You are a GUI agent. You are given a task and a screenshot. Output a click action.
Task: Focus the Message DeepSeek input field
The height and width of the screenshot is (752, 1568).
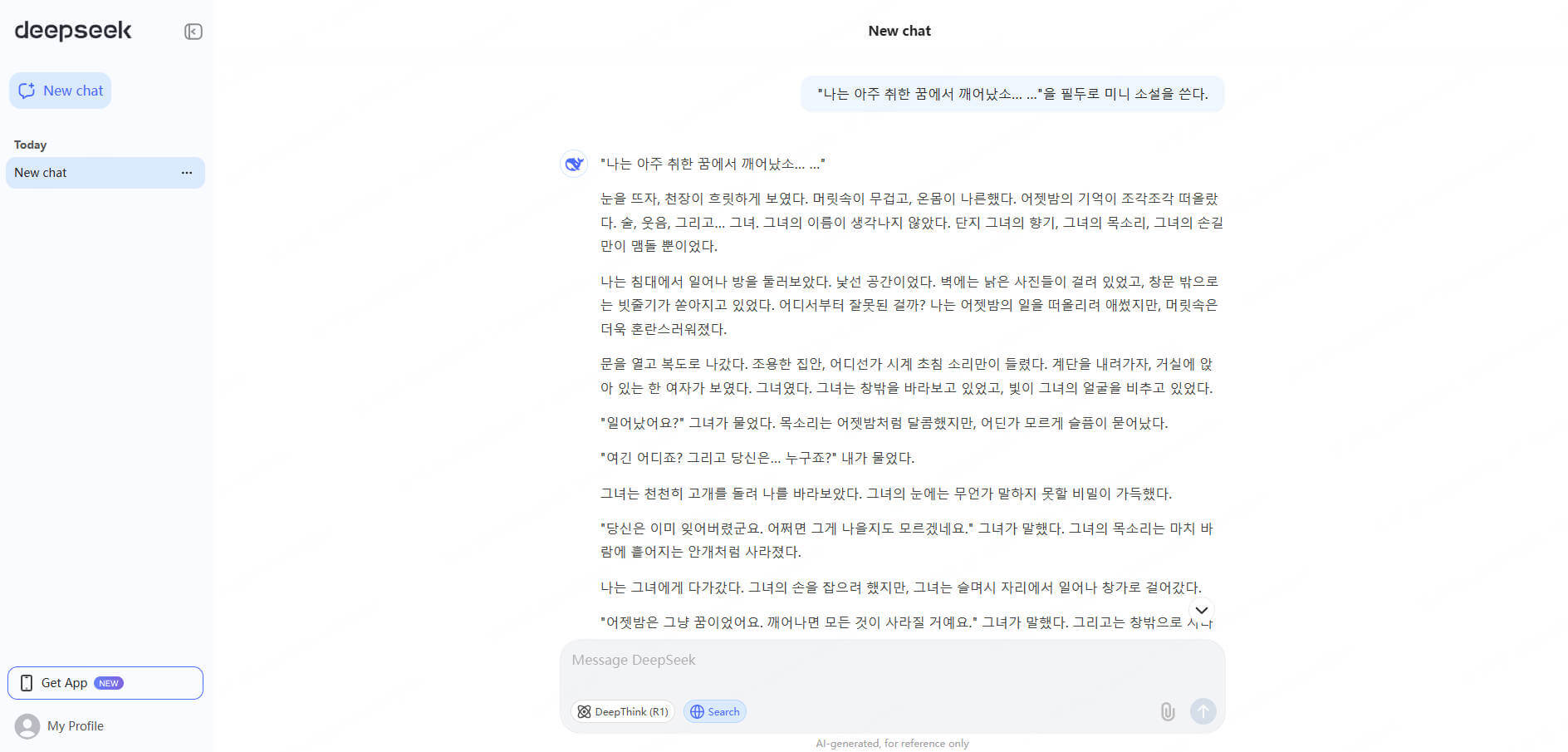click(892, 661)
